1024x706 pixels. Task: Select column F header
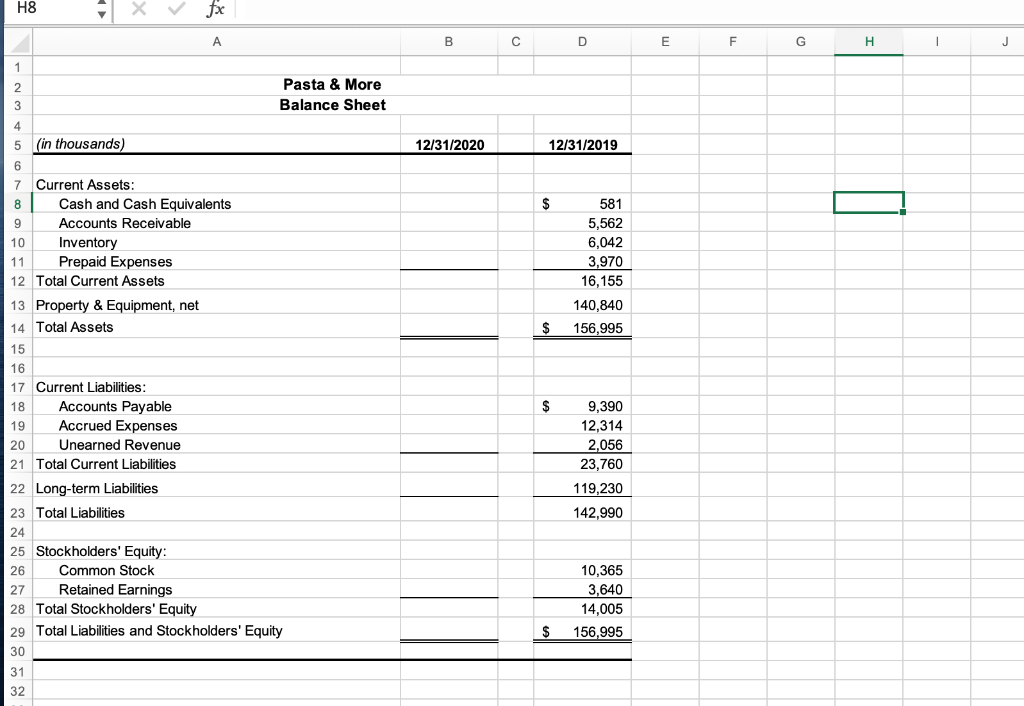tap(733, 42)
